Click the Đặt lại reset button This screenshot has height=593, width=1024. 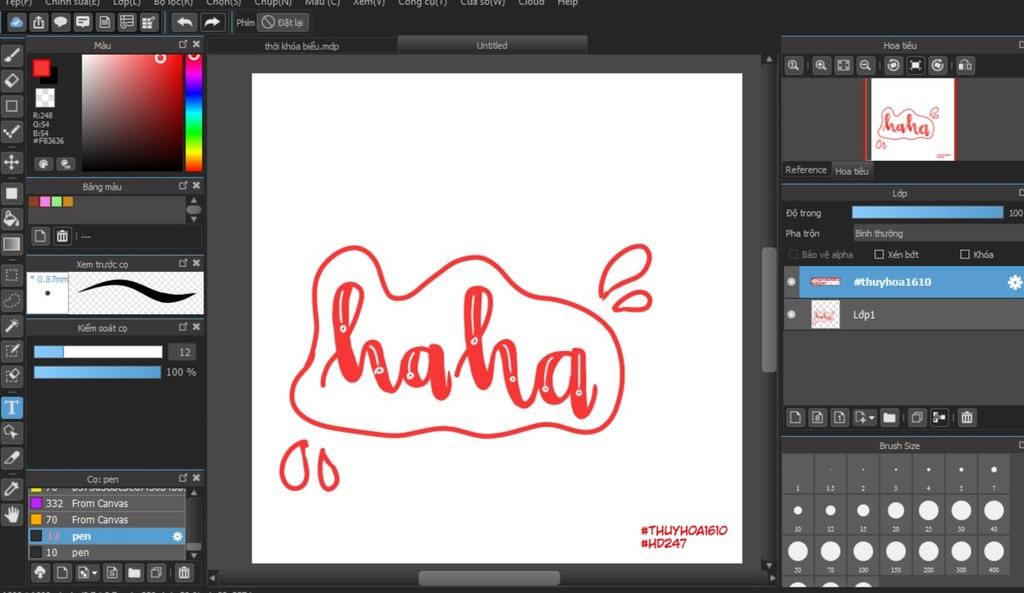[x=283, y=22]
